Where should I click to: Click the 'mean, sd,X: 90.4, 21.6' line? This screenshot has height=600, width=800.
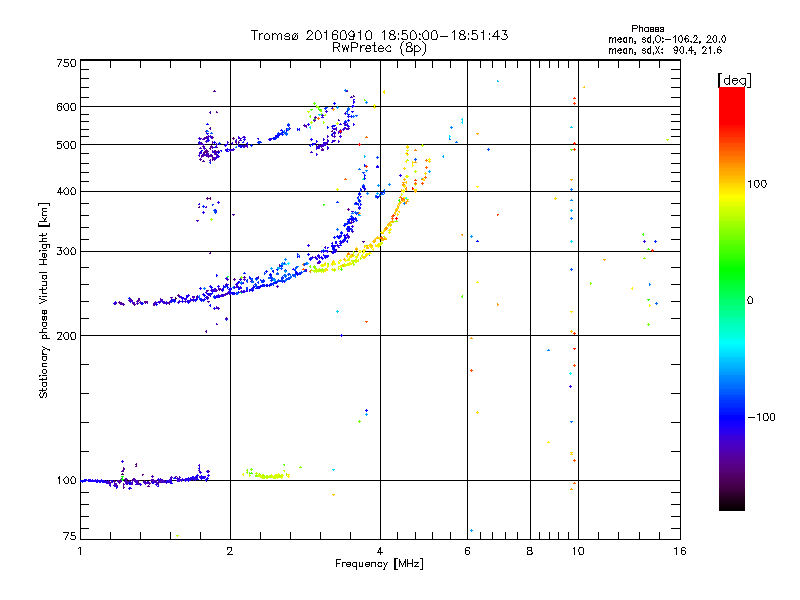(x=665, y=50)
